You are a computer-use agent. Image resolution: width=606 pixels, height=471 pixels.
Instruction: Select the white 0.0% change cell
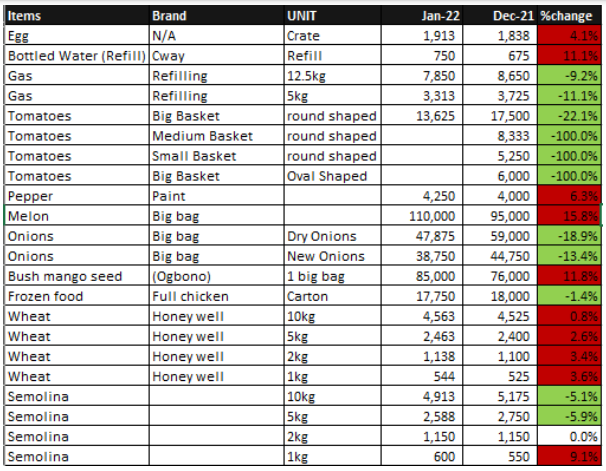[x=568, y=434]
